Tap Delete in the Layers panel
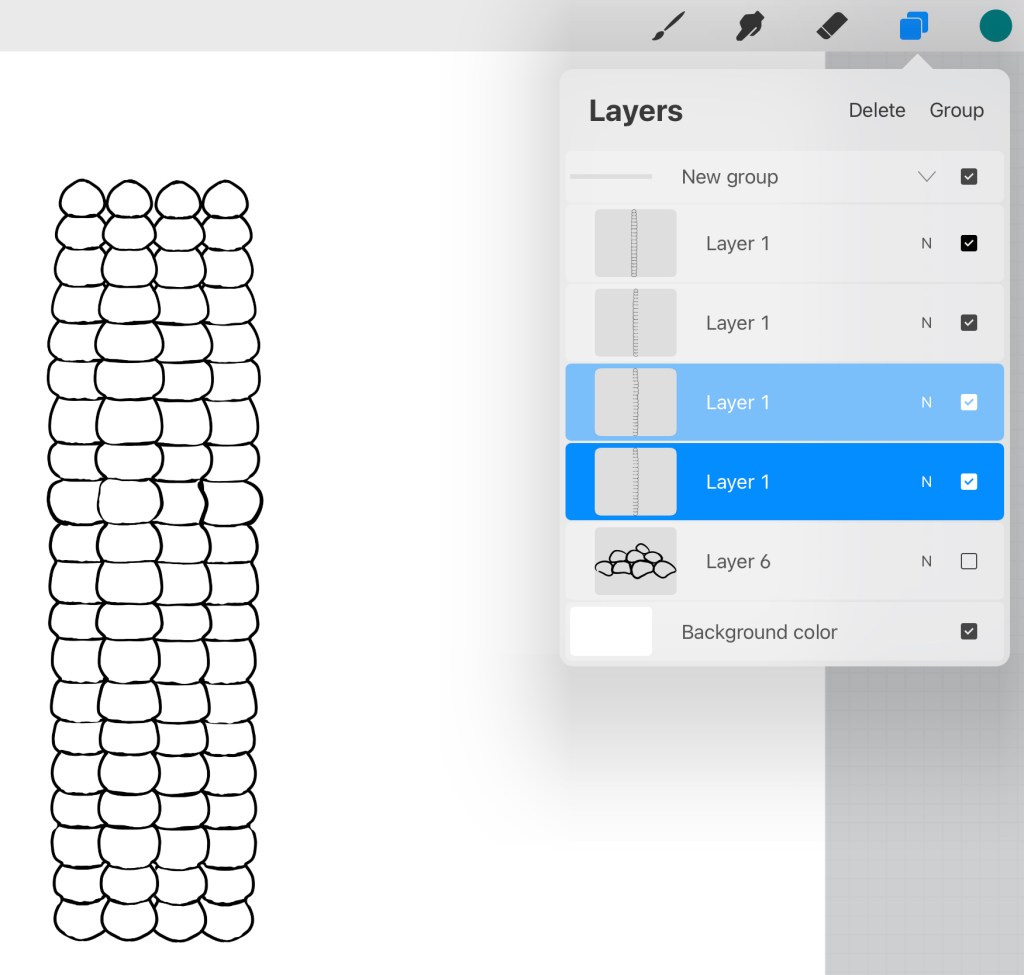 [x=877, y=110]
